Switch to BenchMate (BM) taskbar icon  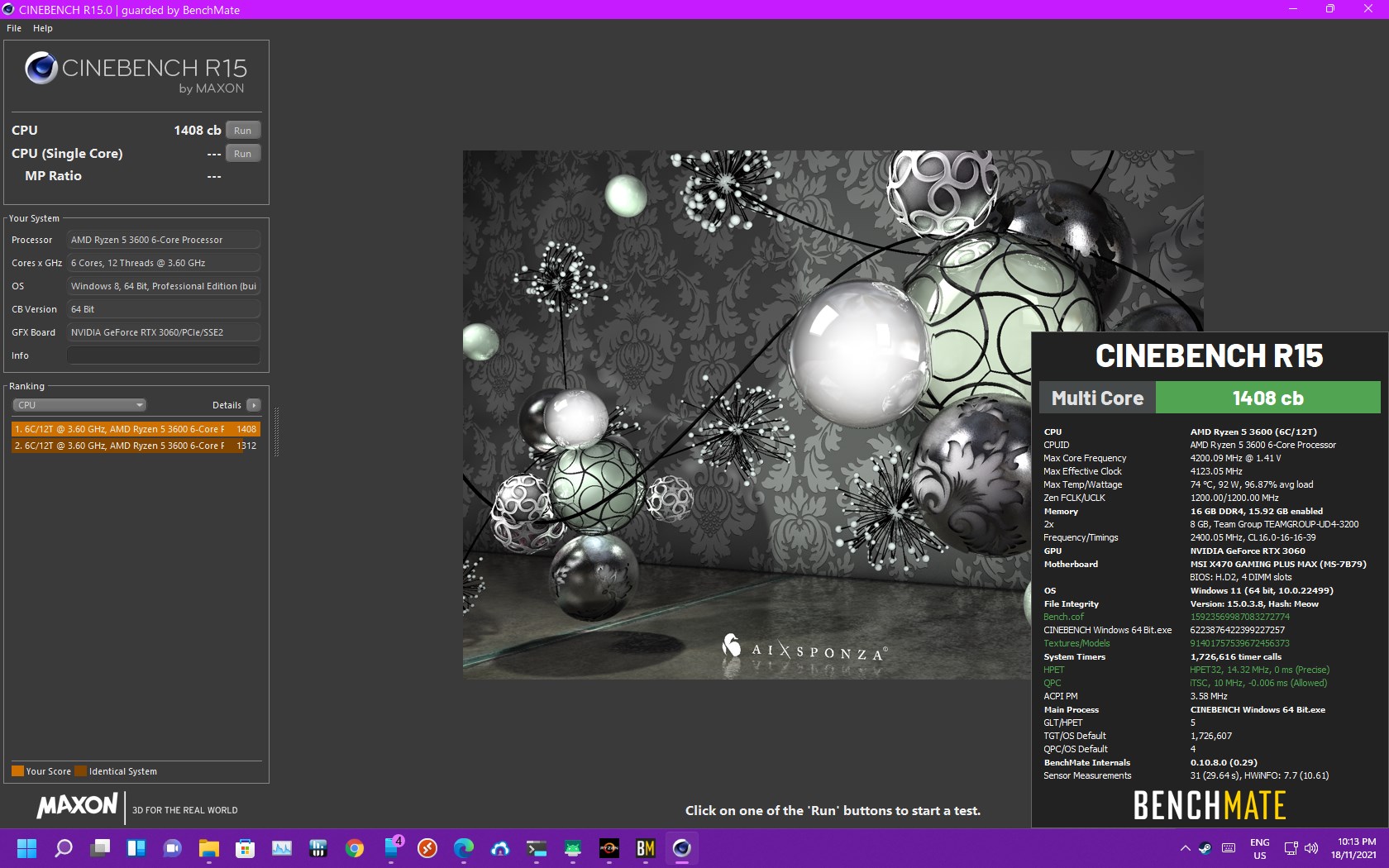646,848
